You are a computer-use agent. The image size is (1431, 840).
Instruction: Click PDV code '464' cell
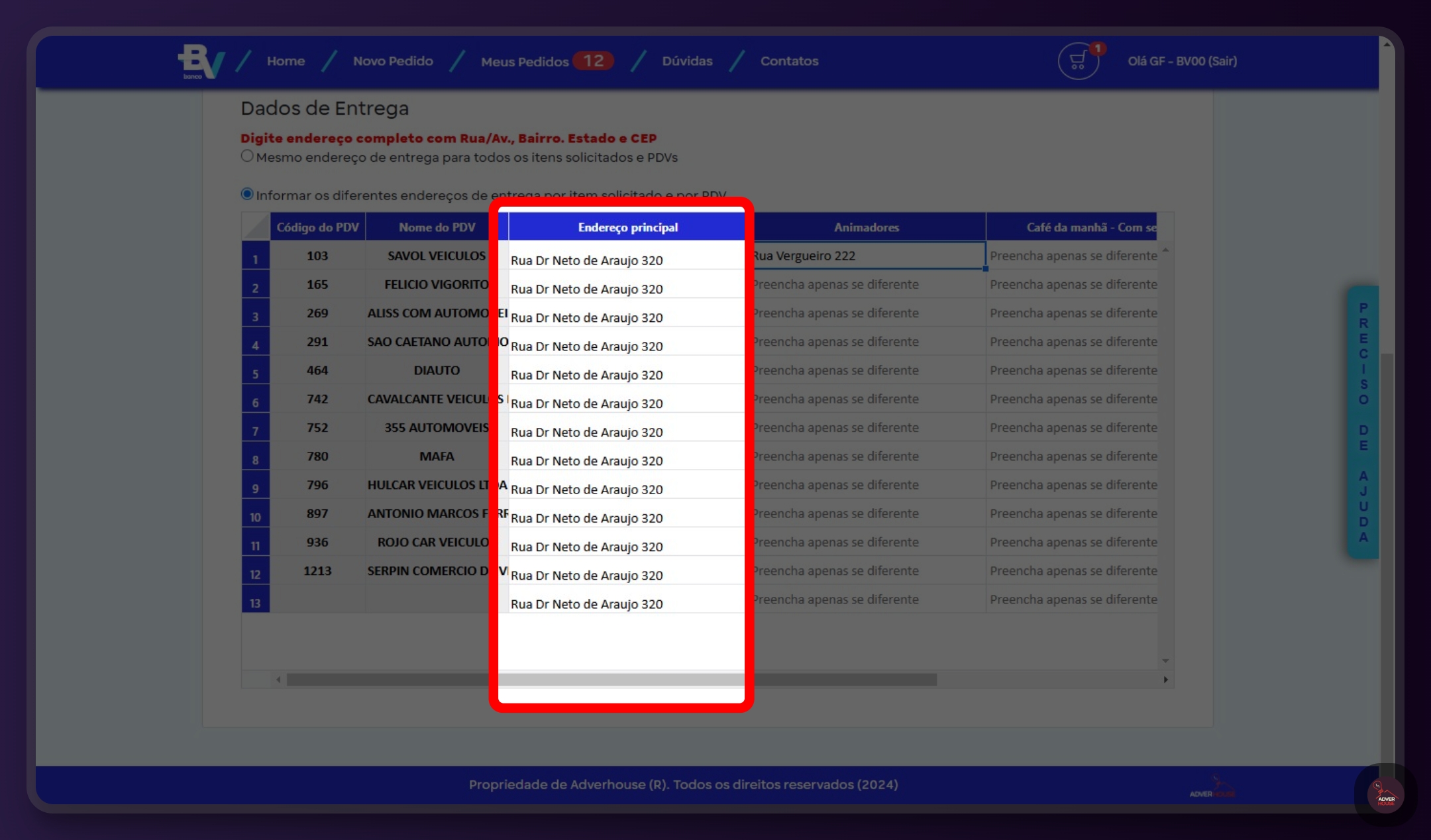click(x=317, y=370)
